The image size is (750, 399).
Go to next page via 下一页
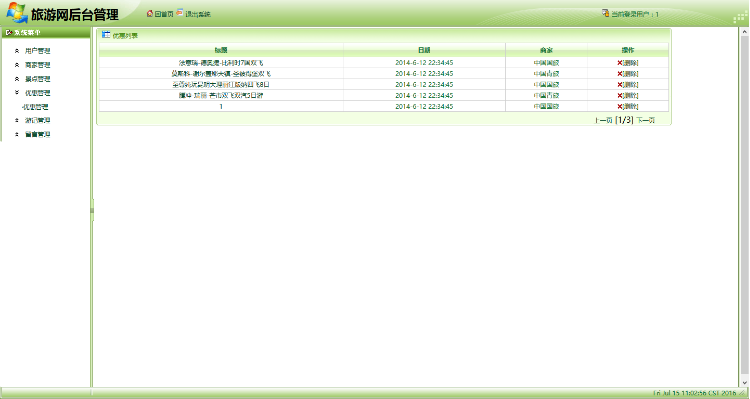click(x=645, y=120)
